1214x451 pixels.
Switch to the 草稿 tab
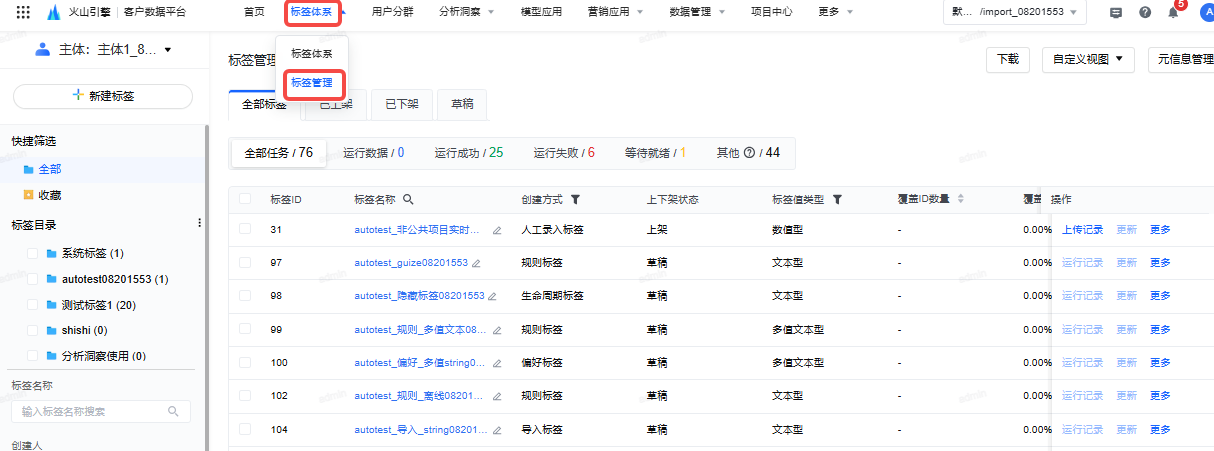[x=462, y=103]
